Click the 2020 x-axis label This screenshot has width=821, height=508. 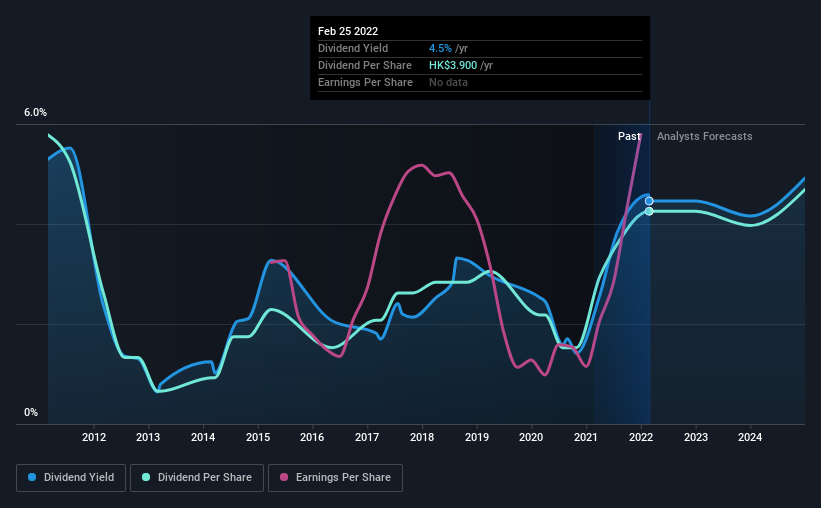[x=531, y=437]
